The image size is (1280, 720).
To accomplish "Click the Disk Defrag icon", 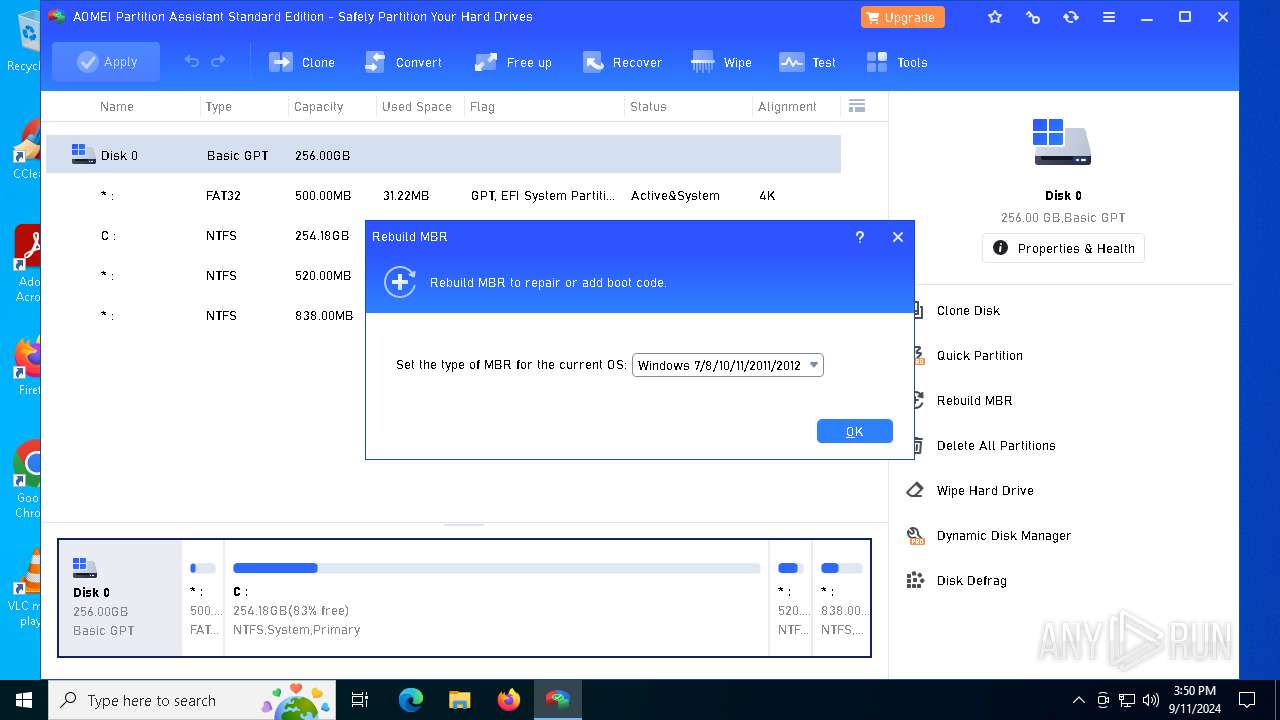I will point(915,580).
